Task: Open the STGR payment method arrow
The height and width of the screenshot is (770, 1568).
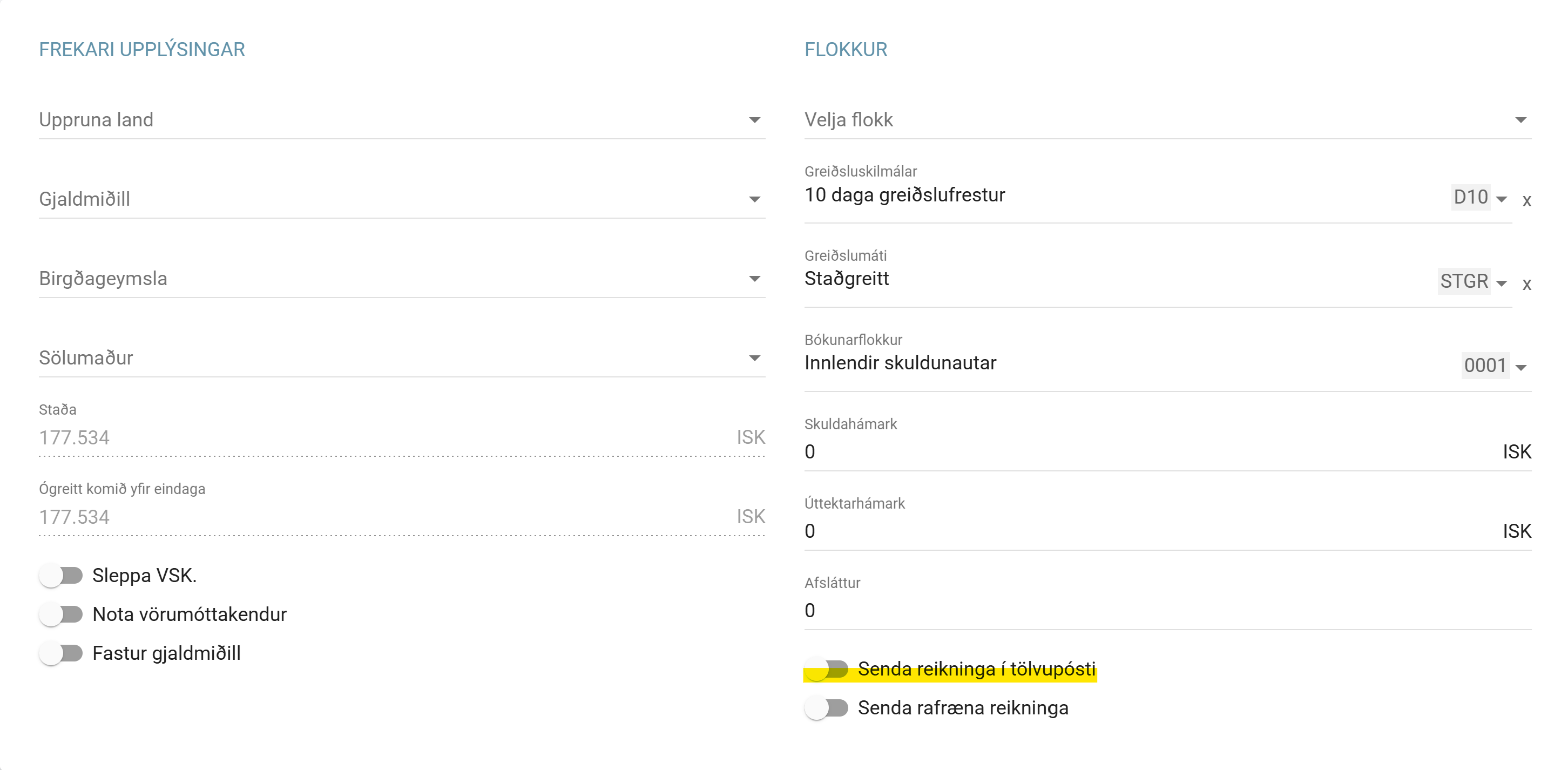Action: point(1501,283)
